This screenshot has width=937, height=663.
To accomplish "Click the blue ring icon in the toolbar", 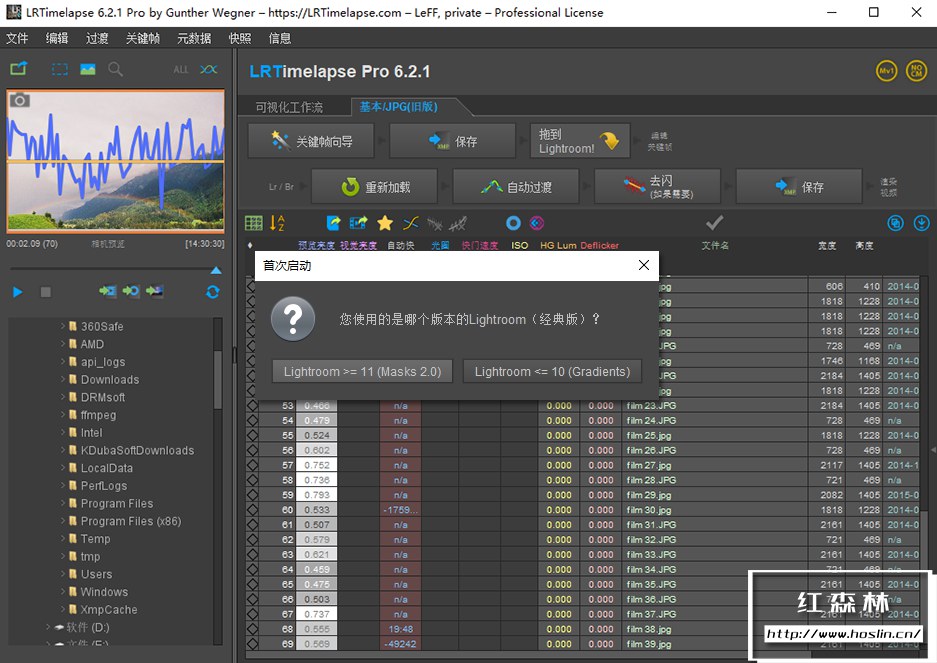I will [513, 224].
